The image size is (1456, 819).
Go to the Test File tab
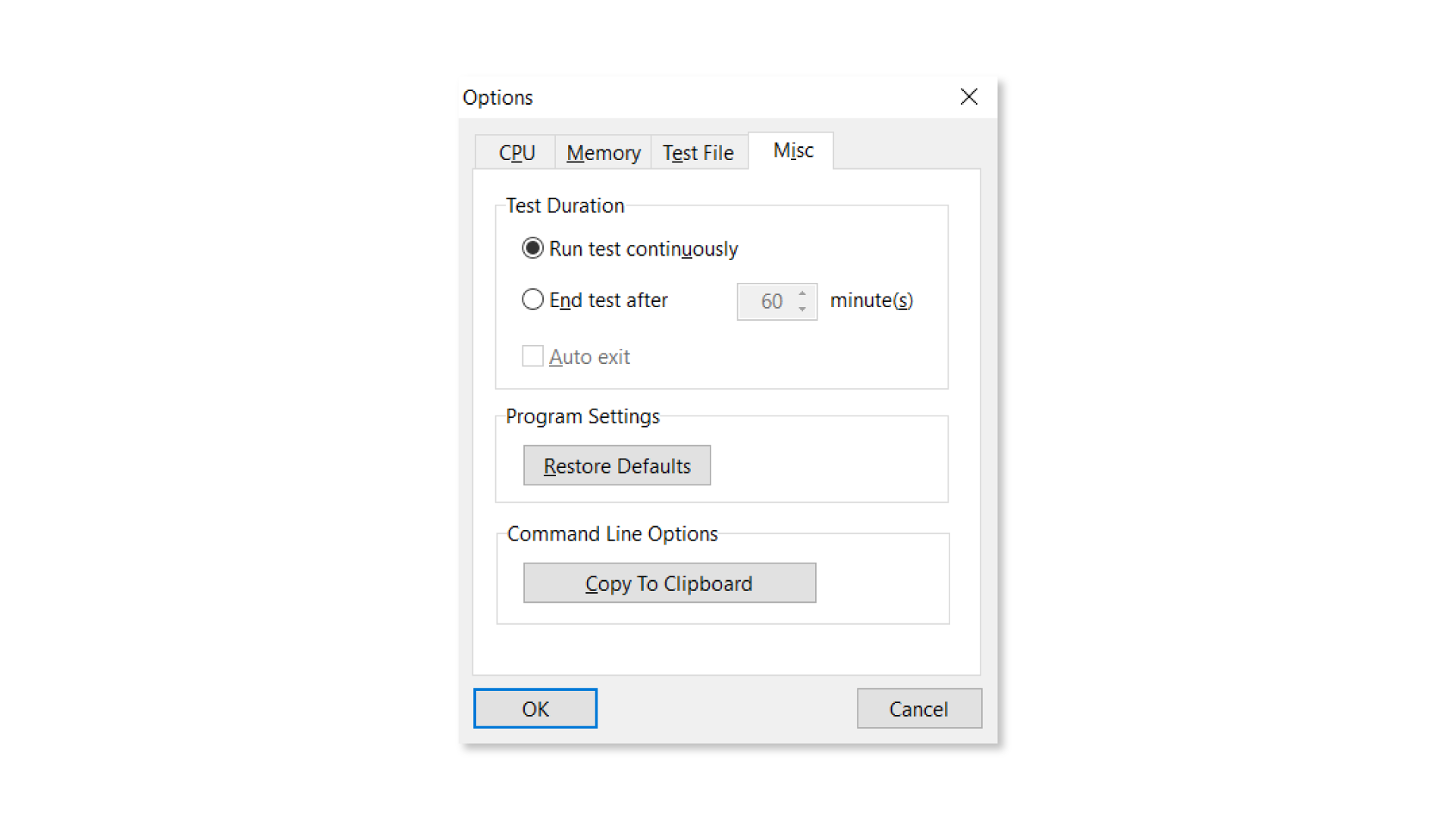[698, 152]
